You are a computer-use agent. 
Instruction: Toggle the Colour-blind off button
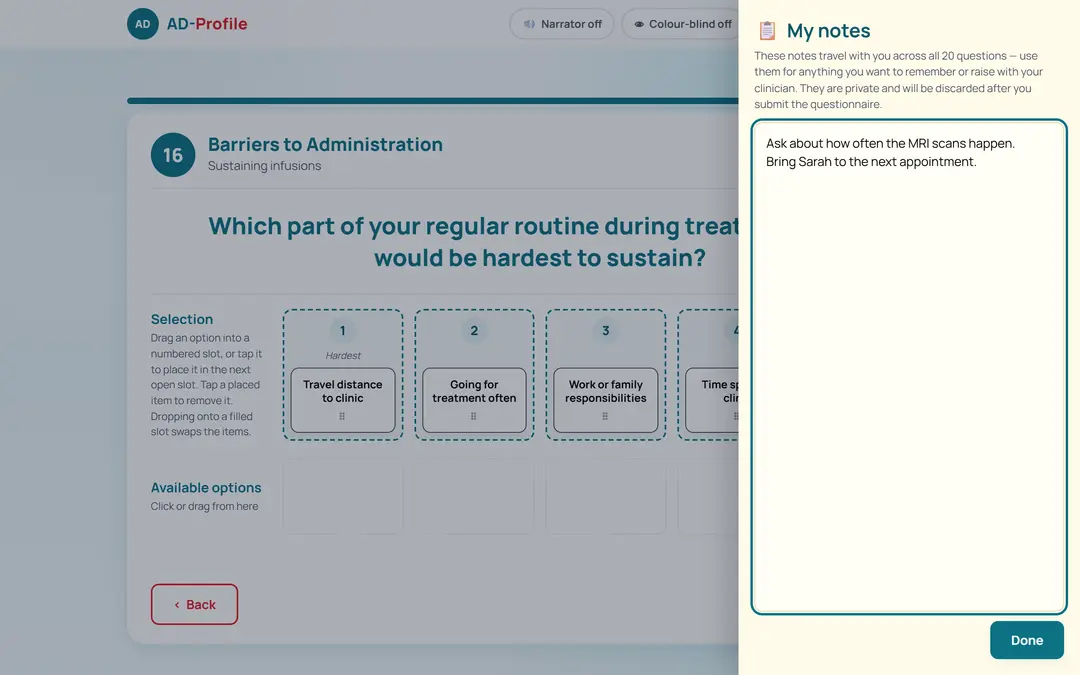[x=681, y=24]
